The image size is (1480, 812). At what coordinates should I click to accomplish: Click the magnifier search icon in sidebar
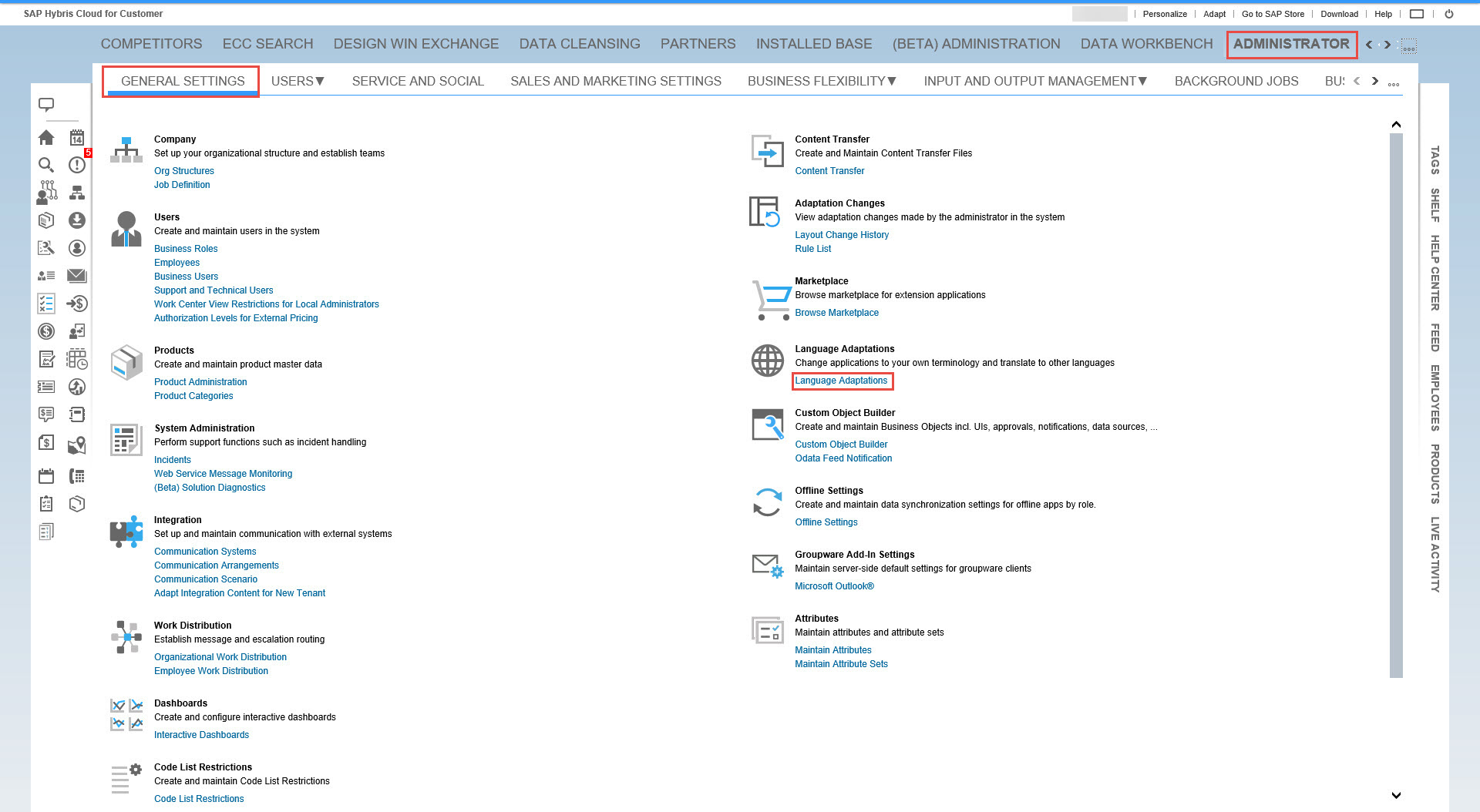pos(46,165)
